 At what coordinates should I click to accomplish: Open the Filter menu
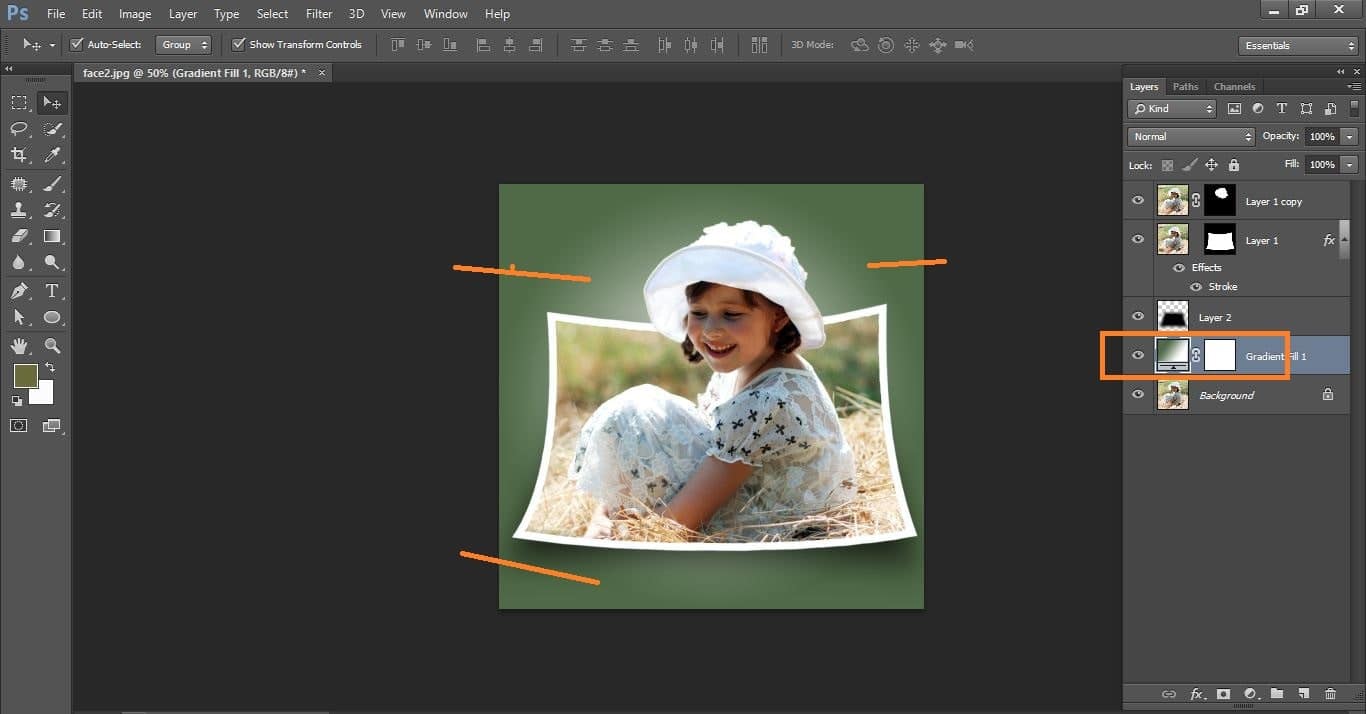[x=319, y=14]
